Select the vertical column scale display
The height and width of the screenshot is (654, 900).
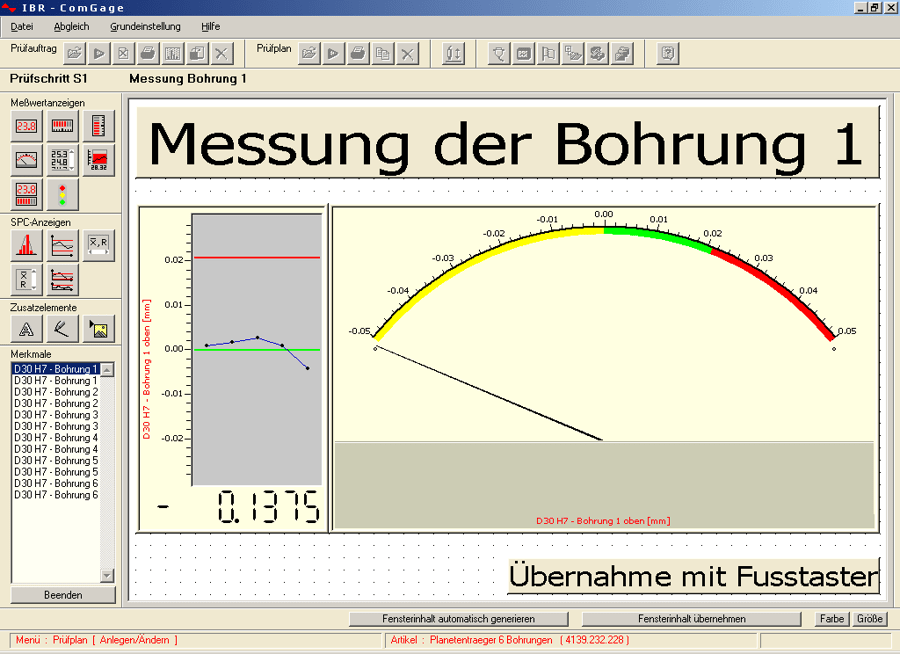click(99, 126)
